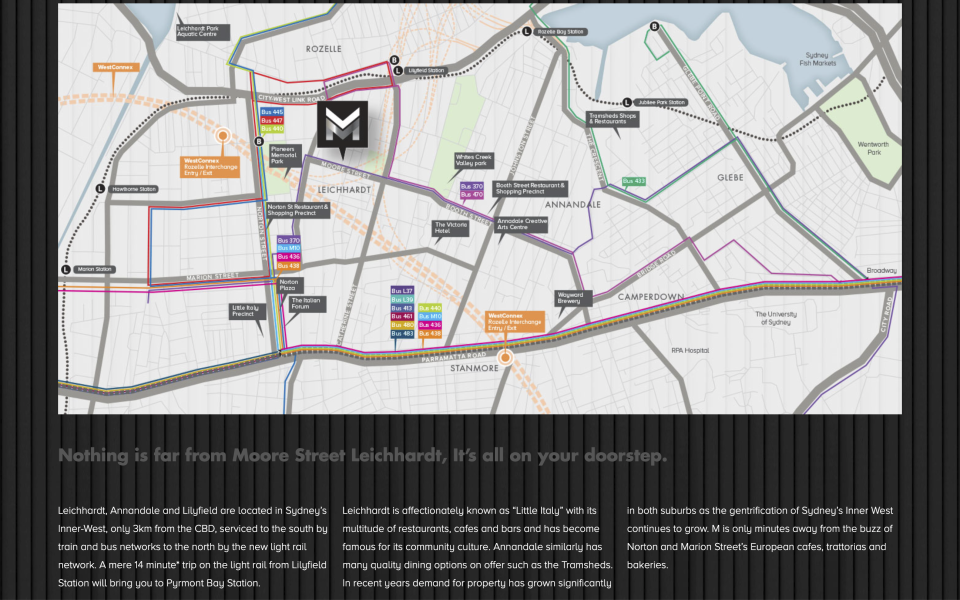Click the Whites Creek Valley park label
The image size is (960, 600).
[x=473, y=160]
